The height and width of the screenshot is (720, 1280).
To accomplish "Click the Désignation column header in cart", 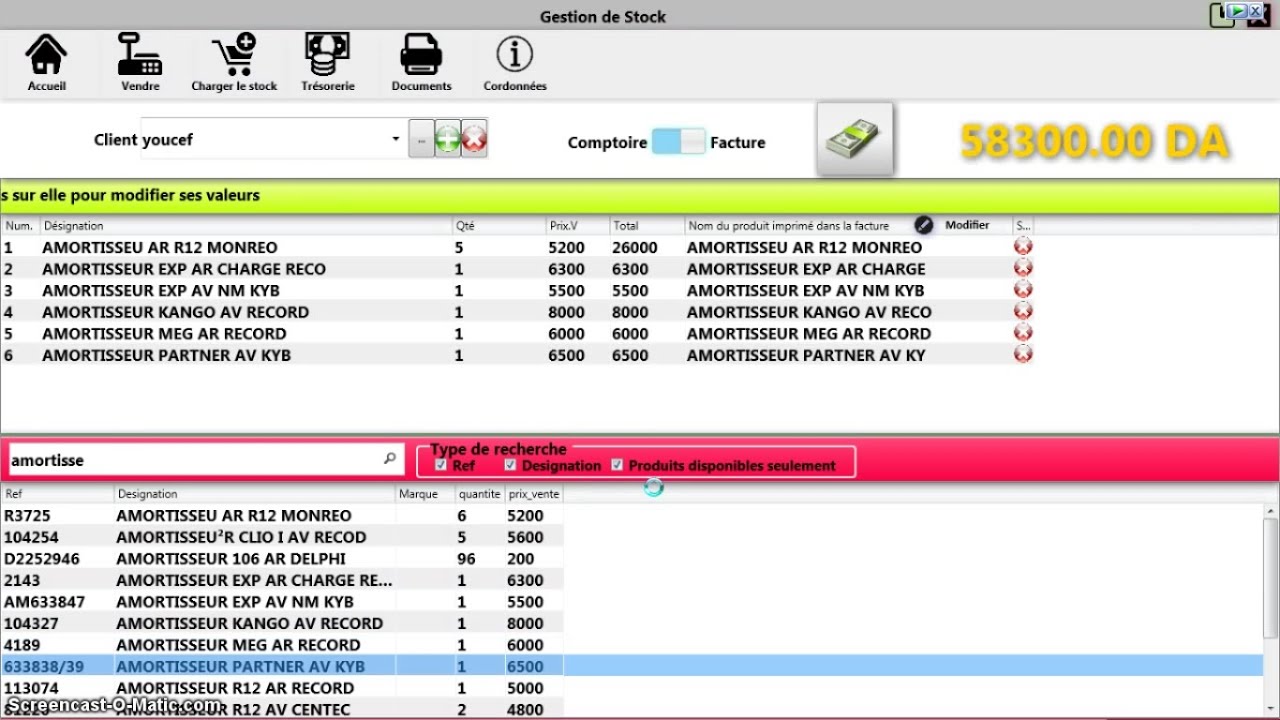I will pyautogui.click(x=246, y=226).
